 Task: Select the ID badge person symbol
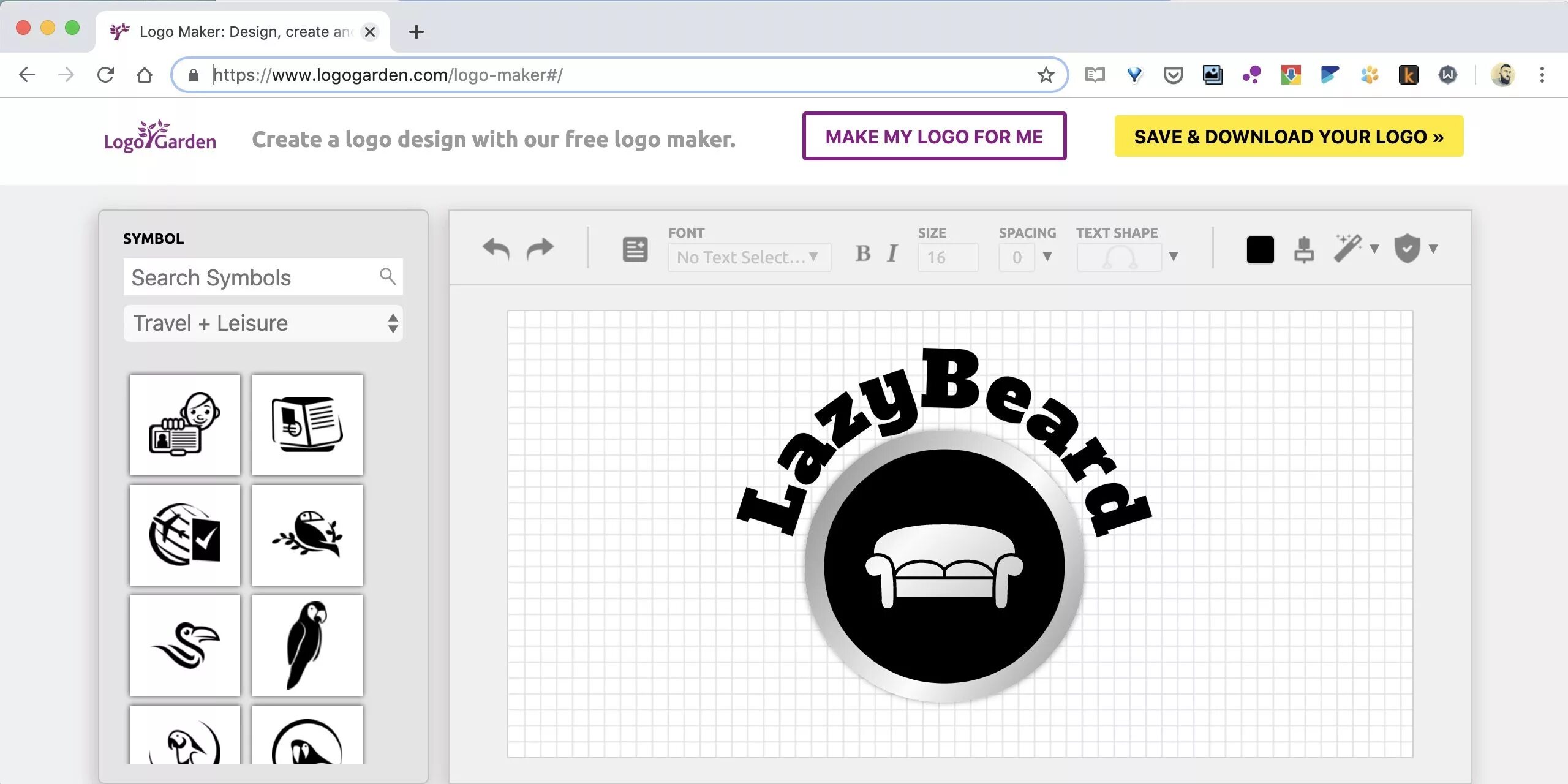[x=185, y=424]
